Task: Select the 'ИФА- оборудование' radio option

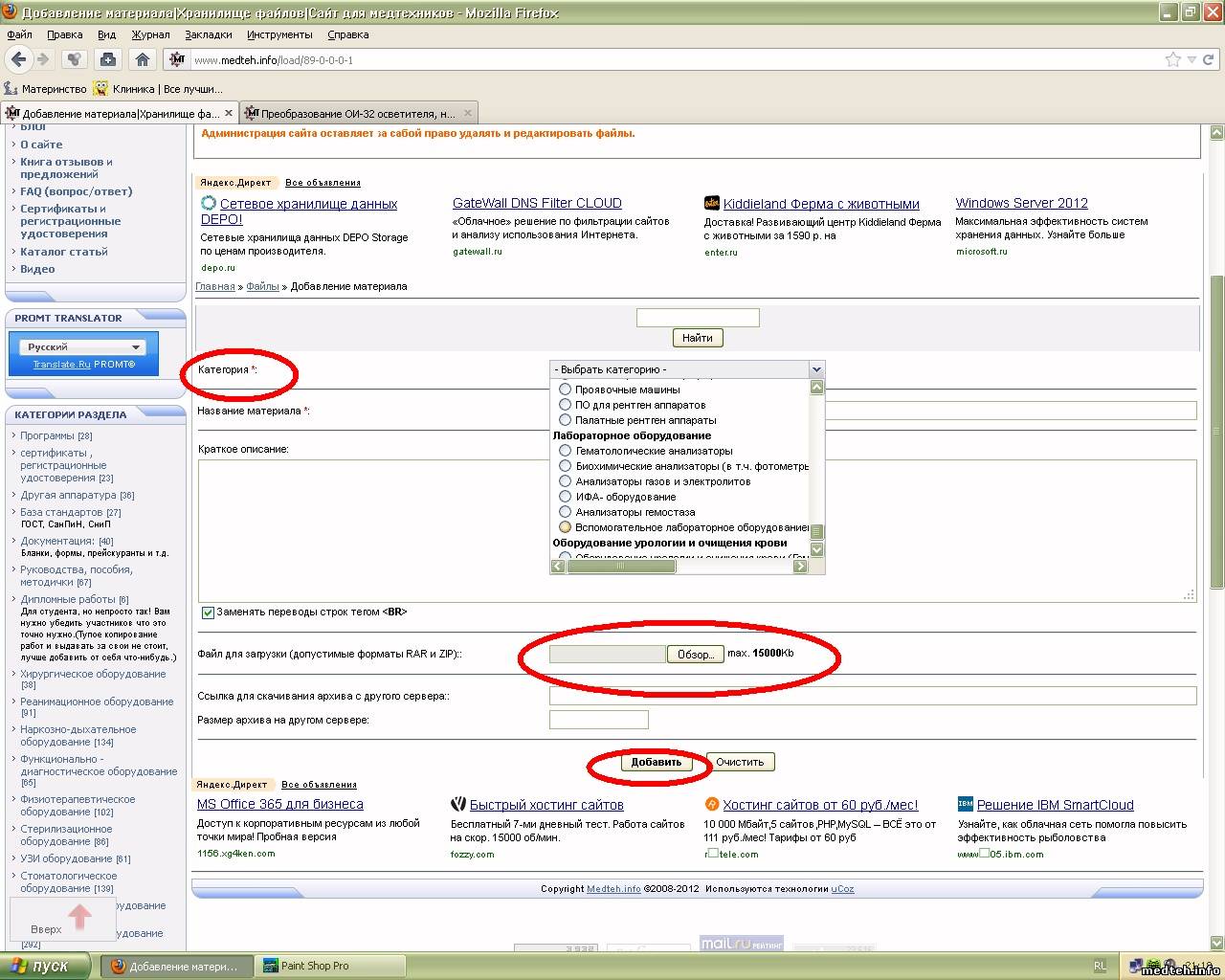Action: coord(565,497)
